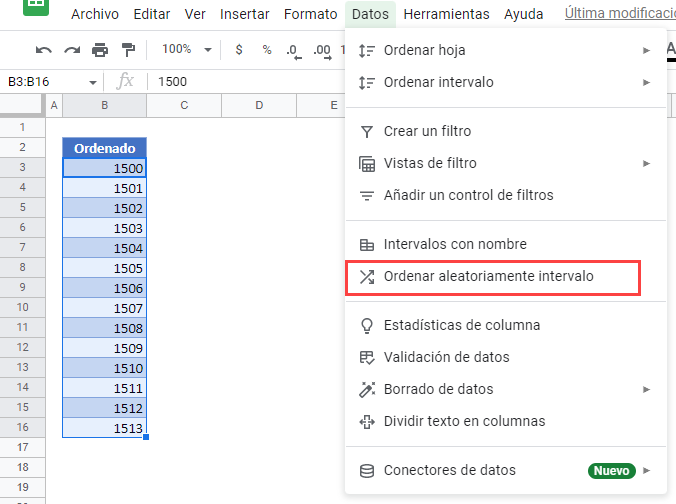
Task: Select Validación de datos
Action: (x=506, y=357)
